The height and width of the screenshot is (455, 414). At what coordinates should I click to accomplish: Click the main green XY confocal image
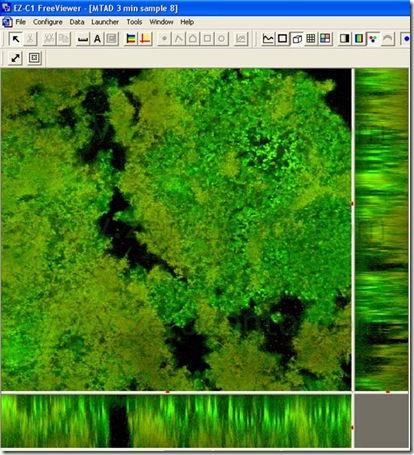coord(176,229)
